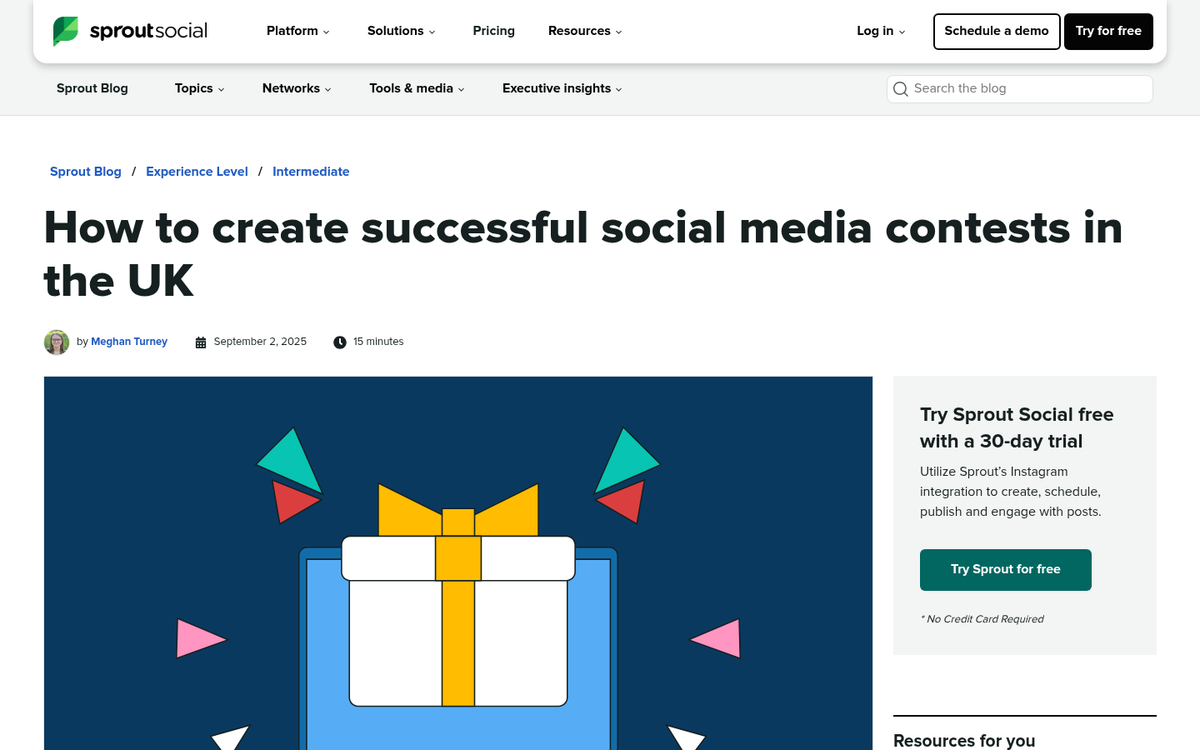Click Meghan Turney's author avatar
Viewport: 1200px width, 750px height.
(x=56, y=342)
